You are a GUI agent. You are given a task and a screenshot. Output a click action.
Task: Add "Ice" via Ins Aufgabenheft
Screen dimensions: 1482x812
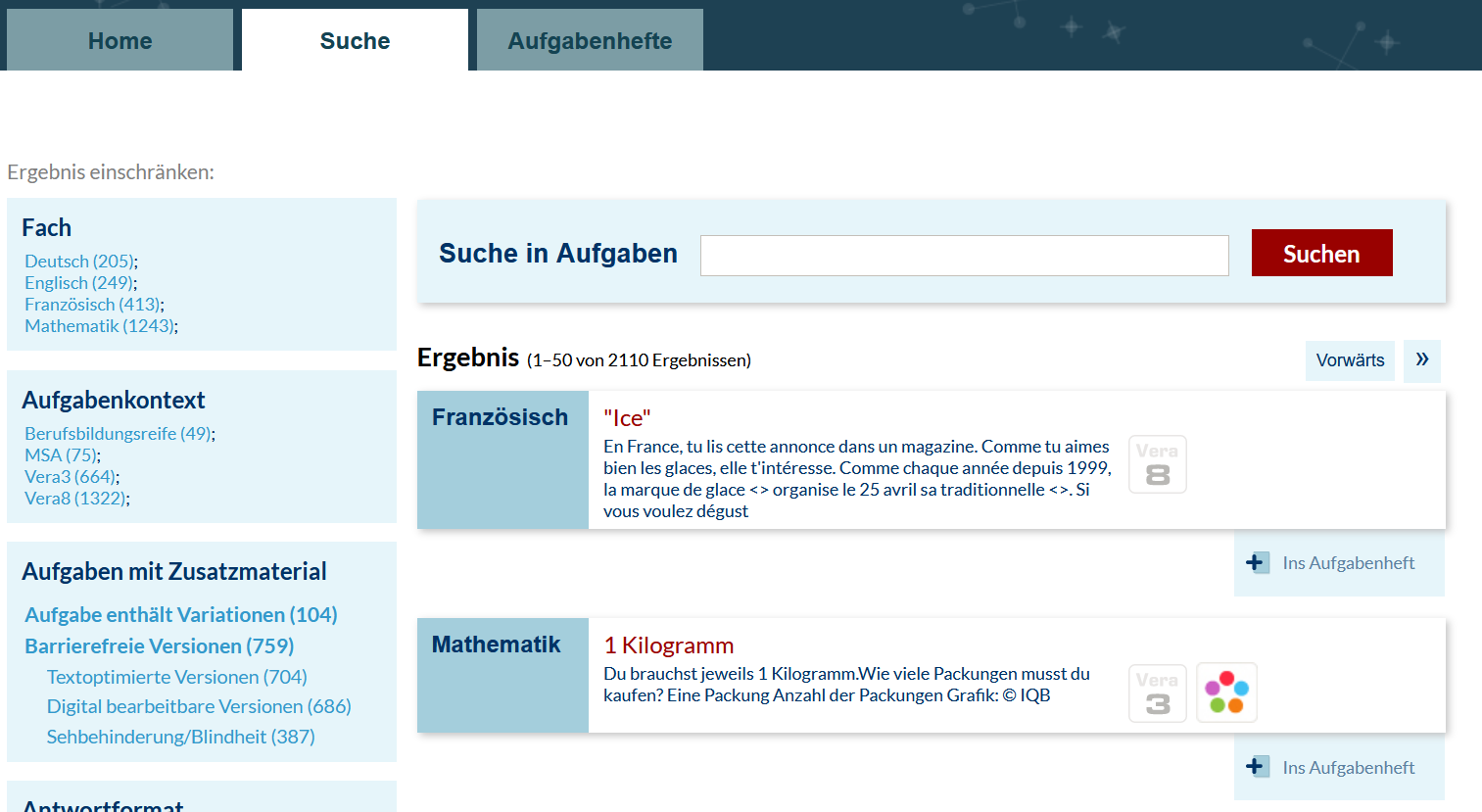[1348, 563]
